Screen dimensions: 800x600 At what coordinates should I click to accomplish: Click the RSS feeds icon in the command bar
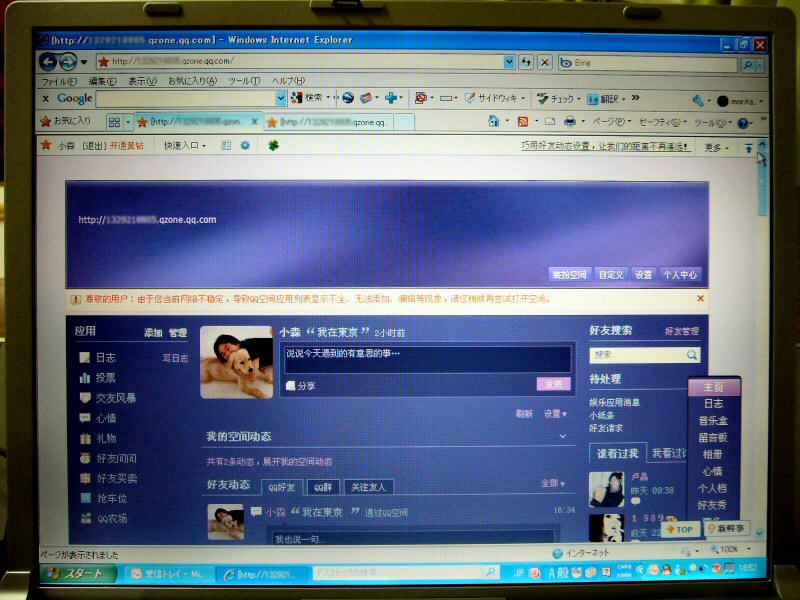coord(522,121)
